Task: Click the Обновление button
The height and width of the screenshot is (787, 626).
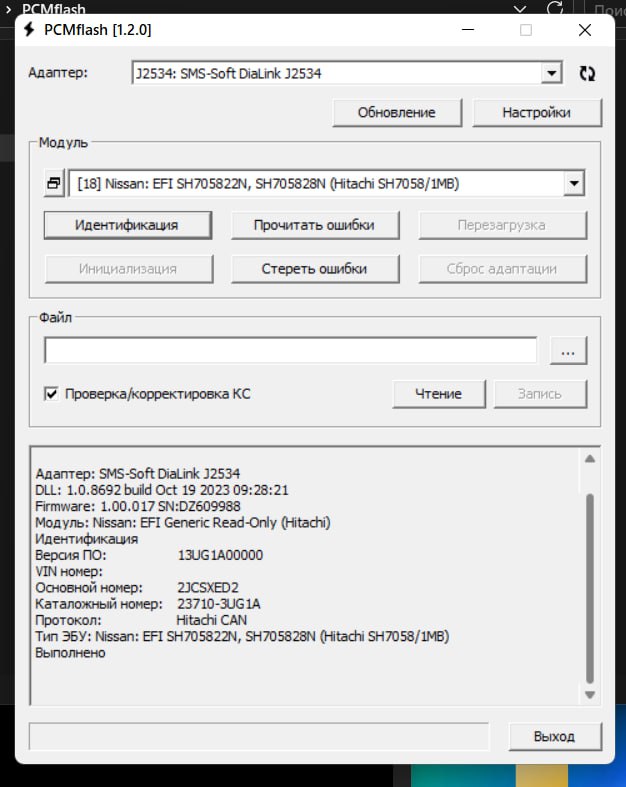Action: pos(397,112)
